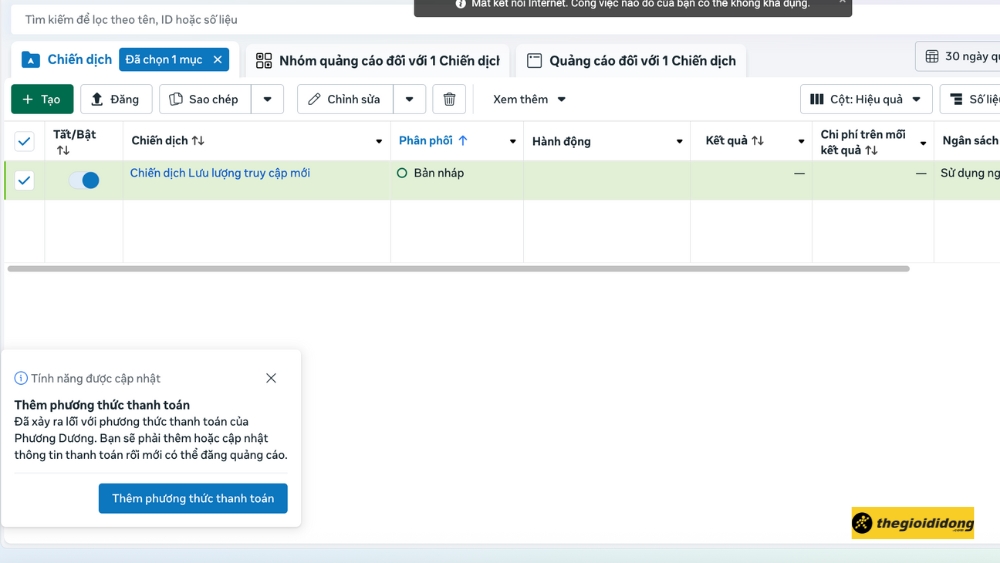
Task: Uncheck the select-all header checkbox
Action: click(x=24, y=141)
